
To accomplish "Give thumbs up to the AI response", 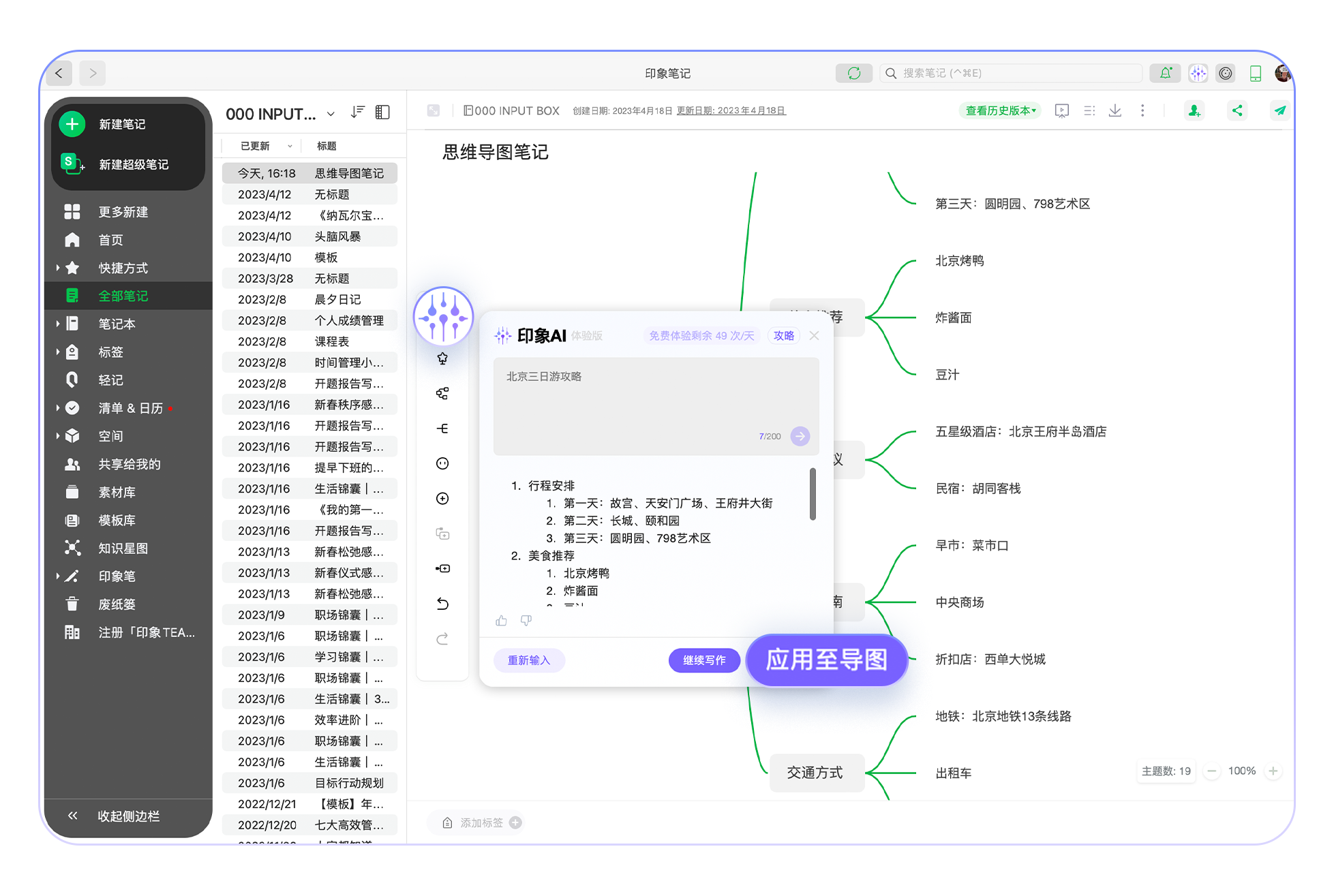I will [x=501, y=621].
